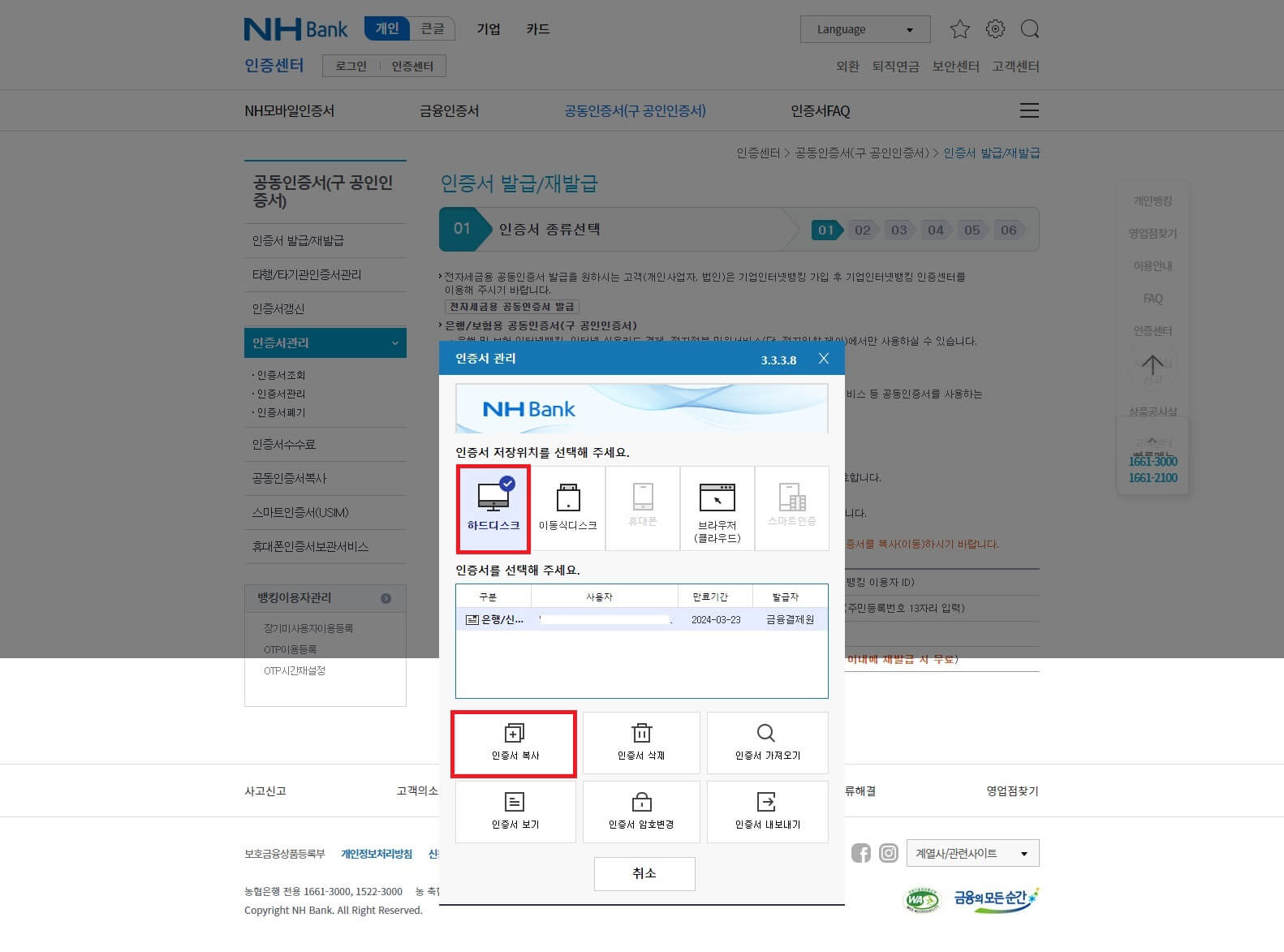Close the 인증서 관리 dialog
The height and width of the screenshot is (952, 1284).
[x=824, y=359]
